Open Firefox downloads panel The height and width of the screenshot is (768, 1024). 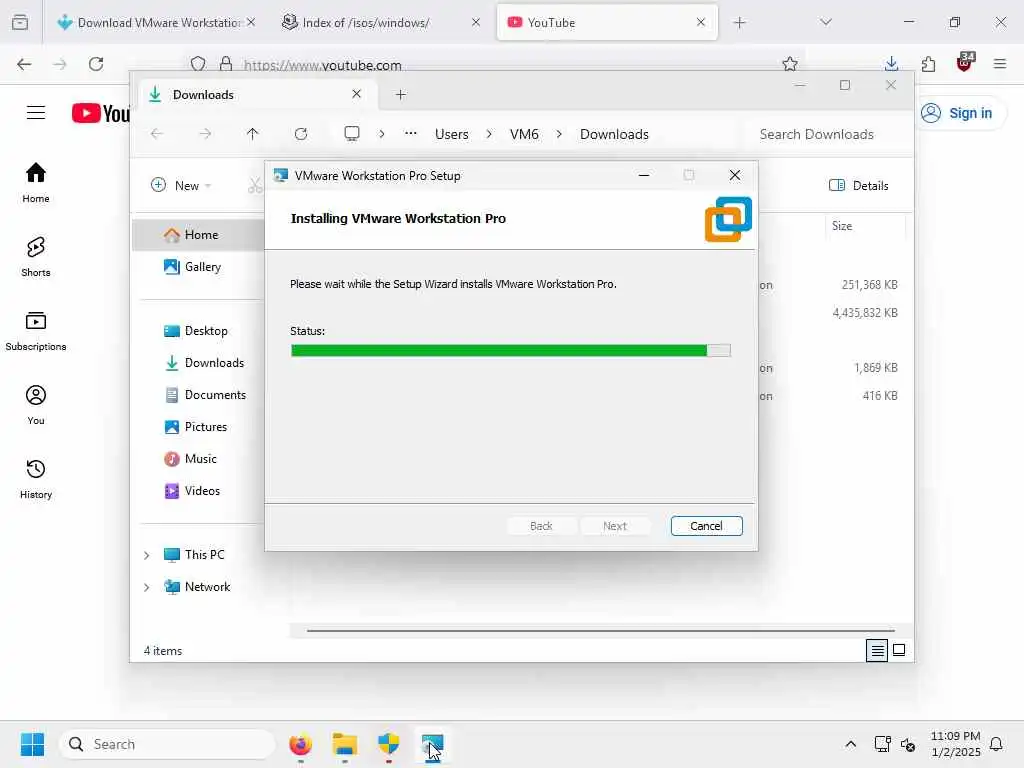(x=891, y=64)
